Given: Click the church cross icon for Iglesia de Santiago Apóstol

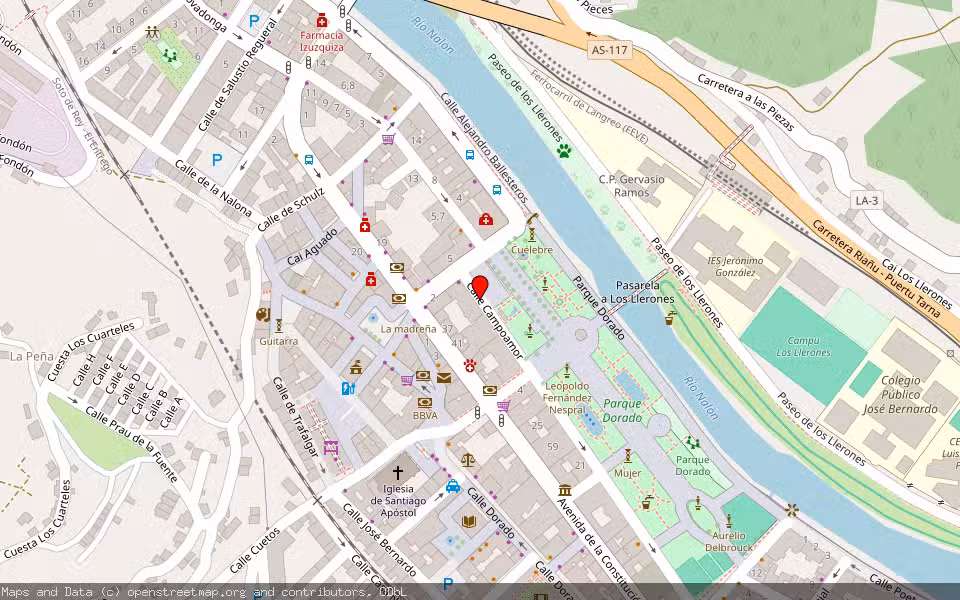Looking at the screenshot, I should click(x=398, y=473).
